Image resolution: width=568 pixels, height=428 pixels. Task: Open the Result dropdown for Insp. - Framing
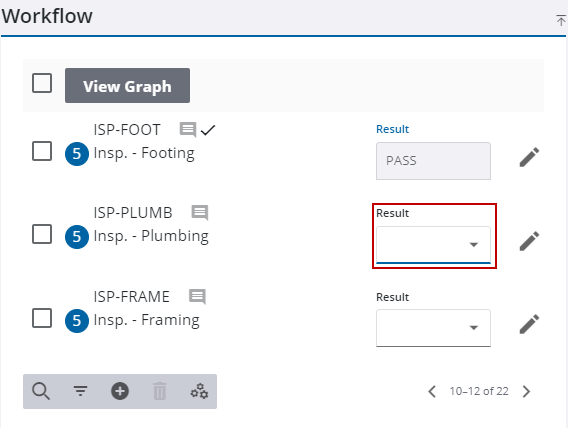click(x=433, y=328)
